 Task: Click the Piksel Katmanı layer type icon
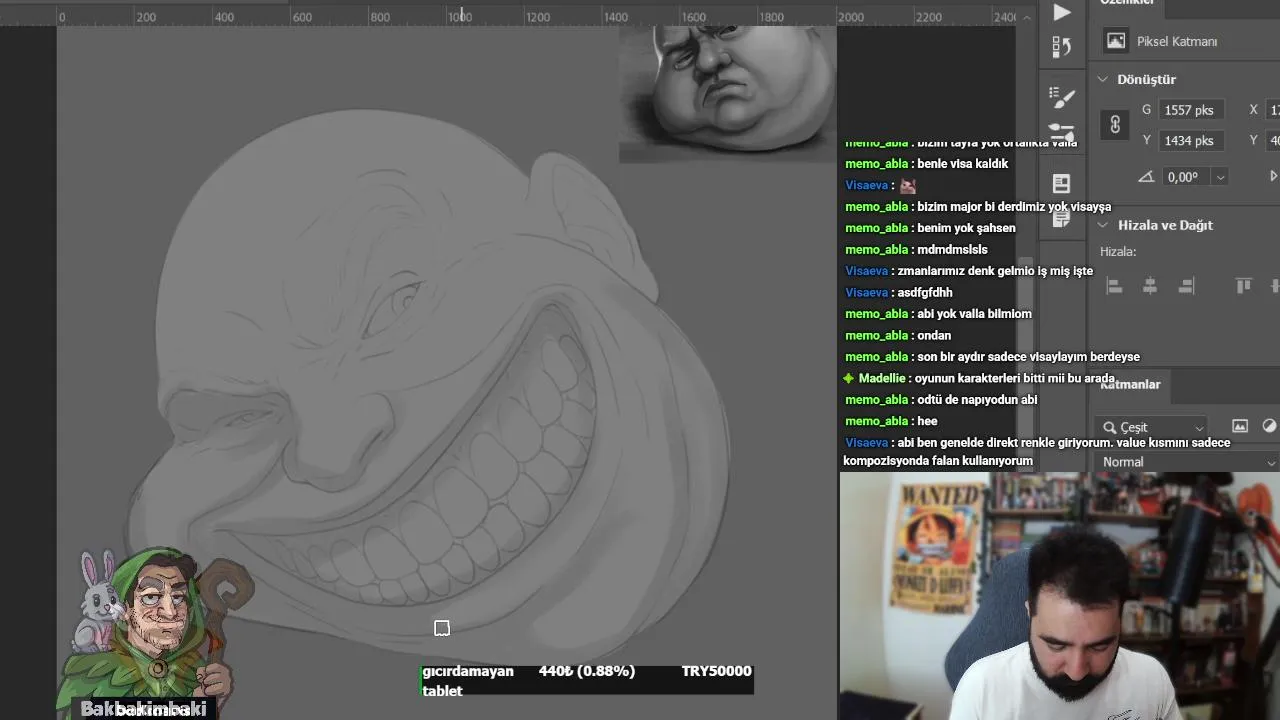pos(1116,41)
